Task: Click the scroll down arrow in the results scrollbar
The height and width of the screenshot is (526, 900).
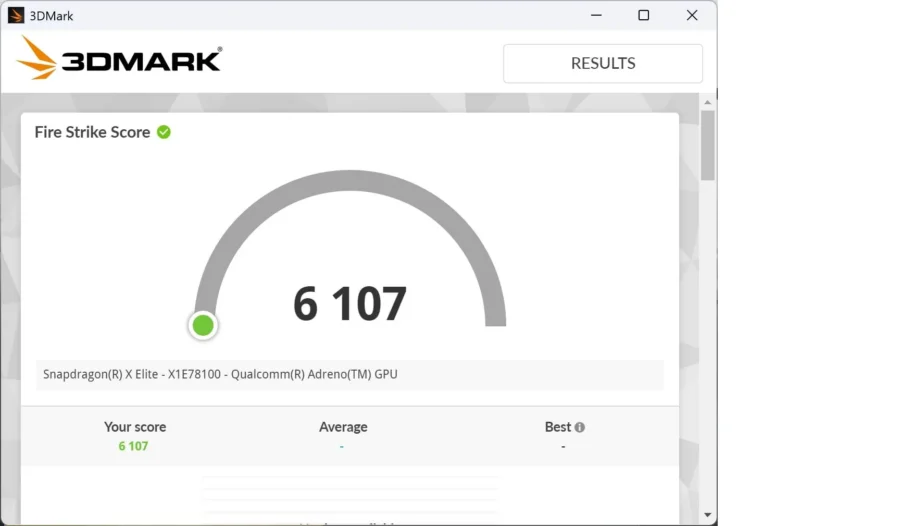Action: coord(708,515)
